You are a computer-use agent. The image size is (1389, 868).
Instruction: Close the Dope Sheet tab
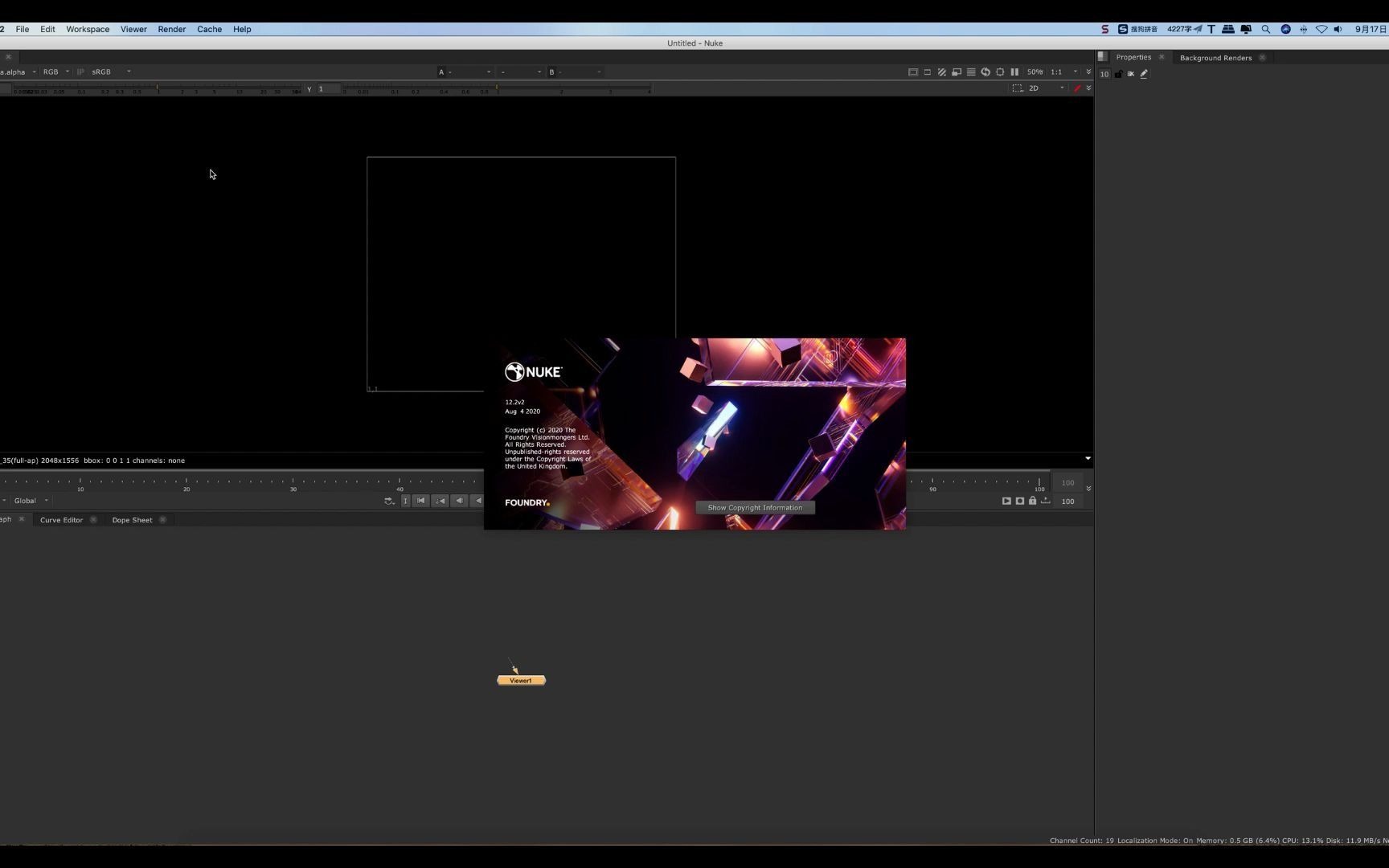tap(162, 520)
